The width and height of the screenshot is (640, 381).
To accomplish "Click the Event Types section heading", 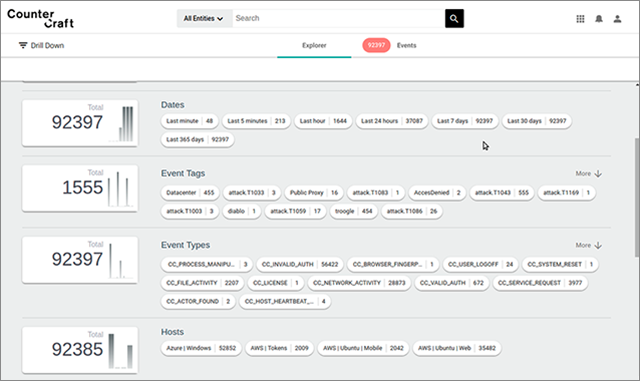I will point(185,245).
